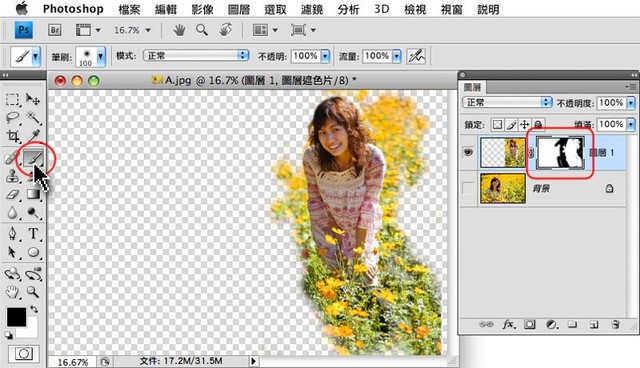Toggle Quick Mask mode
640x368 pixels.
pyautogui.click(x=23, y=354)
